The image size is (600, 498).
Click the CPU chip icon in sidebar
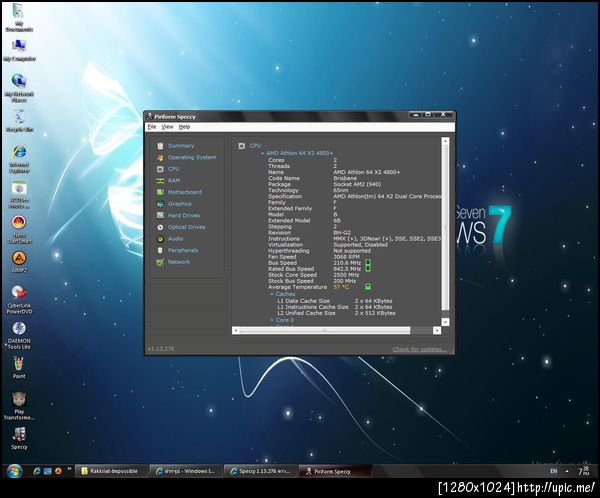point(160,169)
